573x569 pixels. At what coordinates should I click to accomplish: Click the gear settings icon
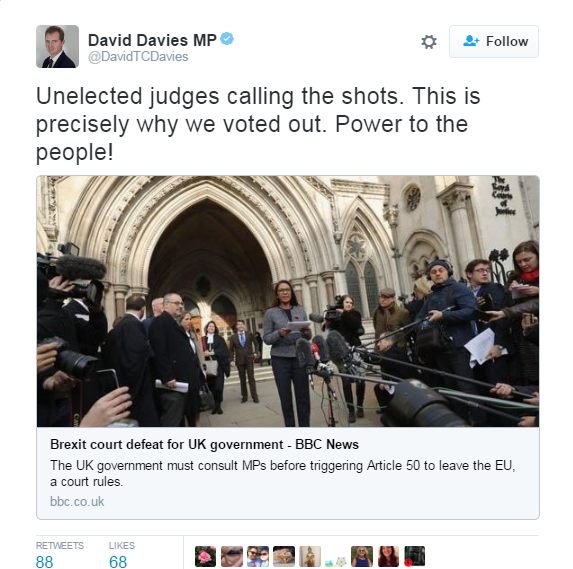pos(429,42)
